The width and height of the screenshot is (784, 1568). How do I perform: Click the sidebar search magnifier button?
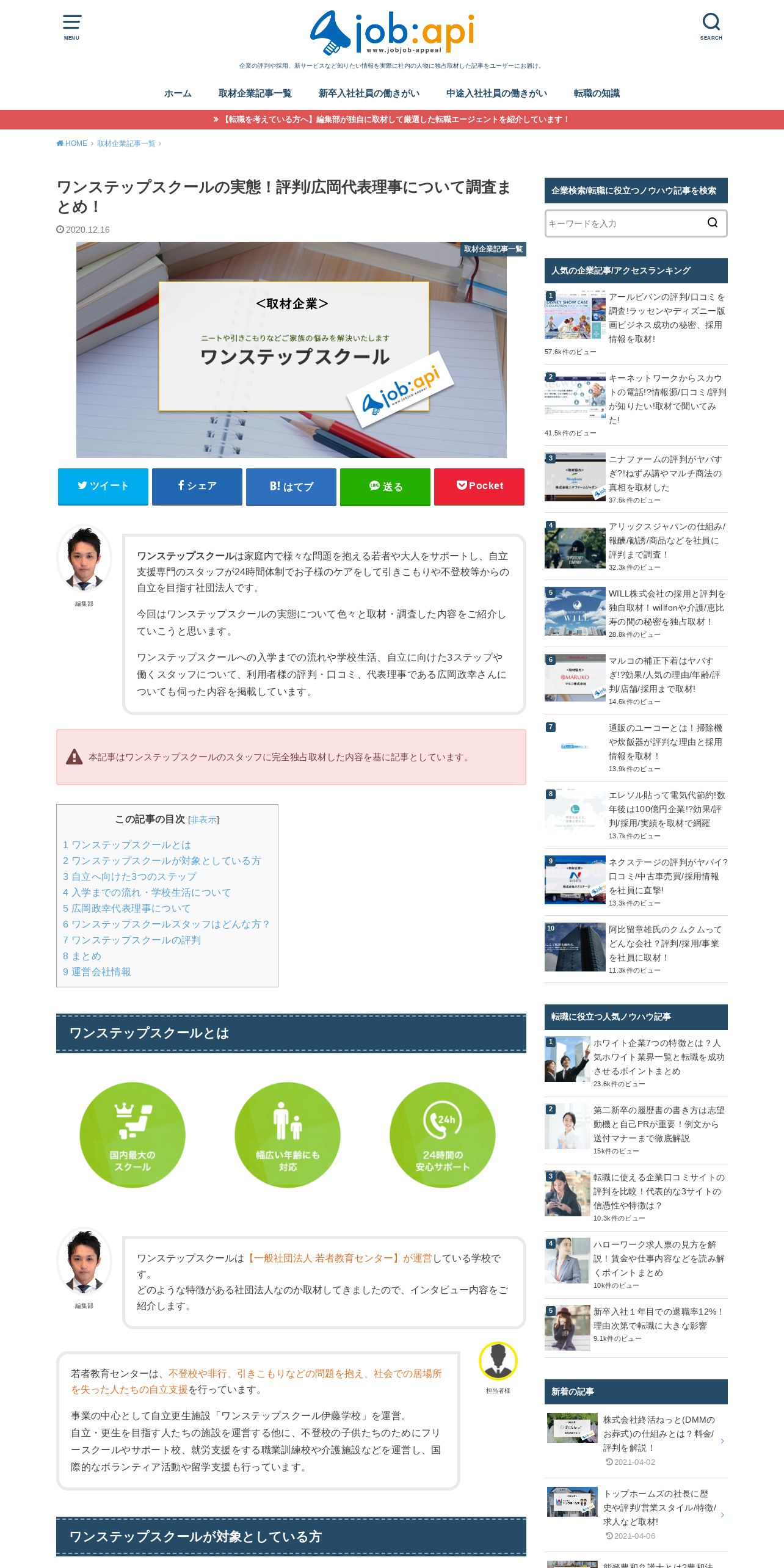click(x=712, y=223)
